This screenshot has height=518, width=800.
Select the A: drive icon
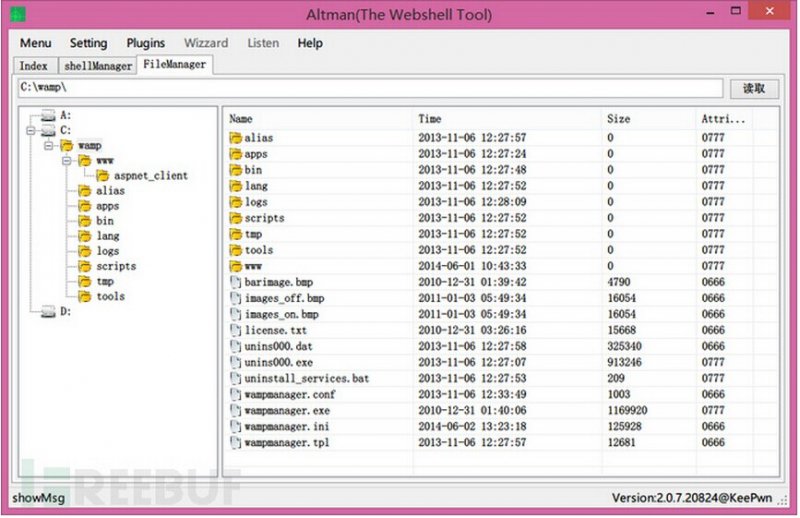pos(48,115)
